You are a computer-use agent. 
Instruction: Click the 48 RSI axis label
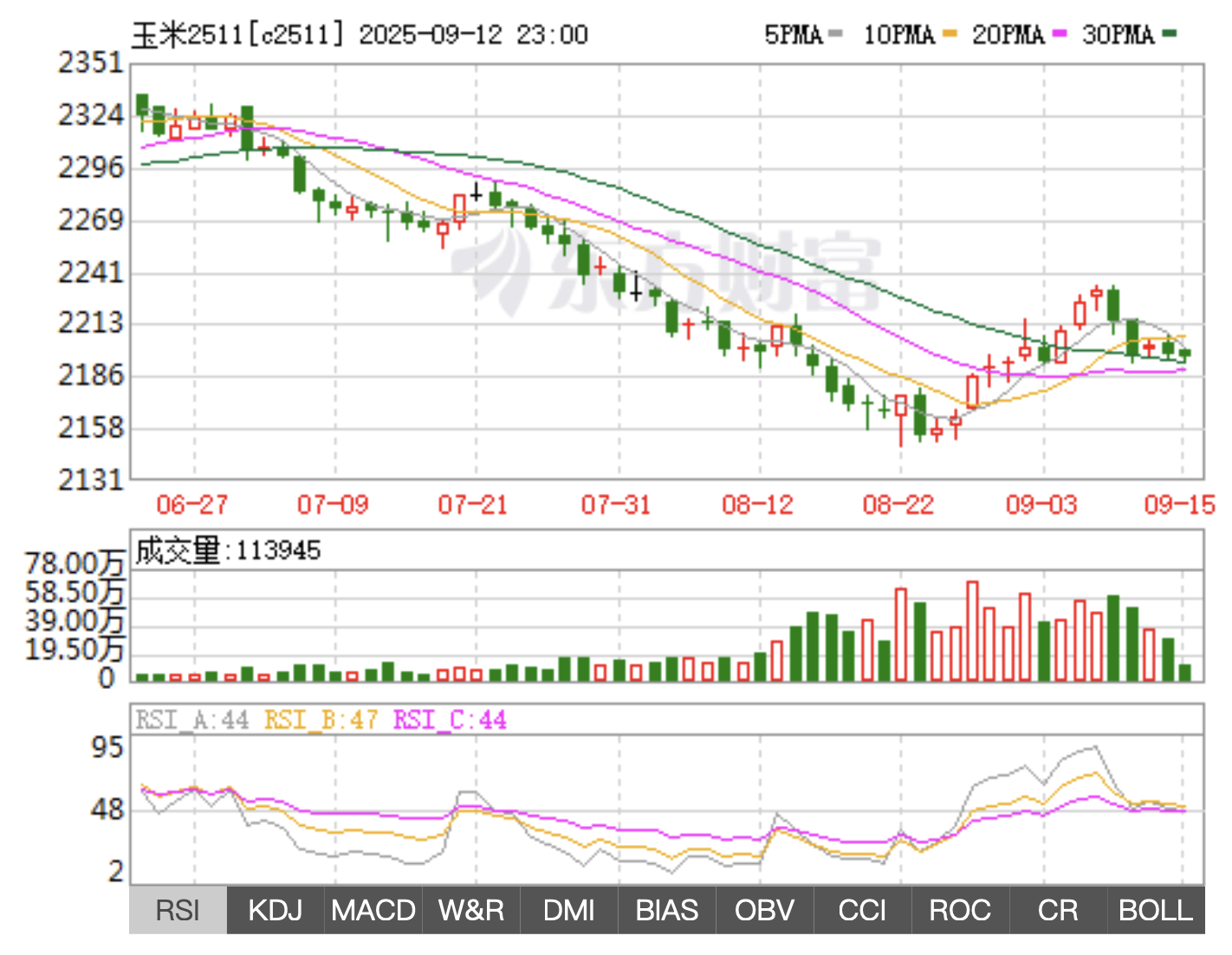point(108,810)
